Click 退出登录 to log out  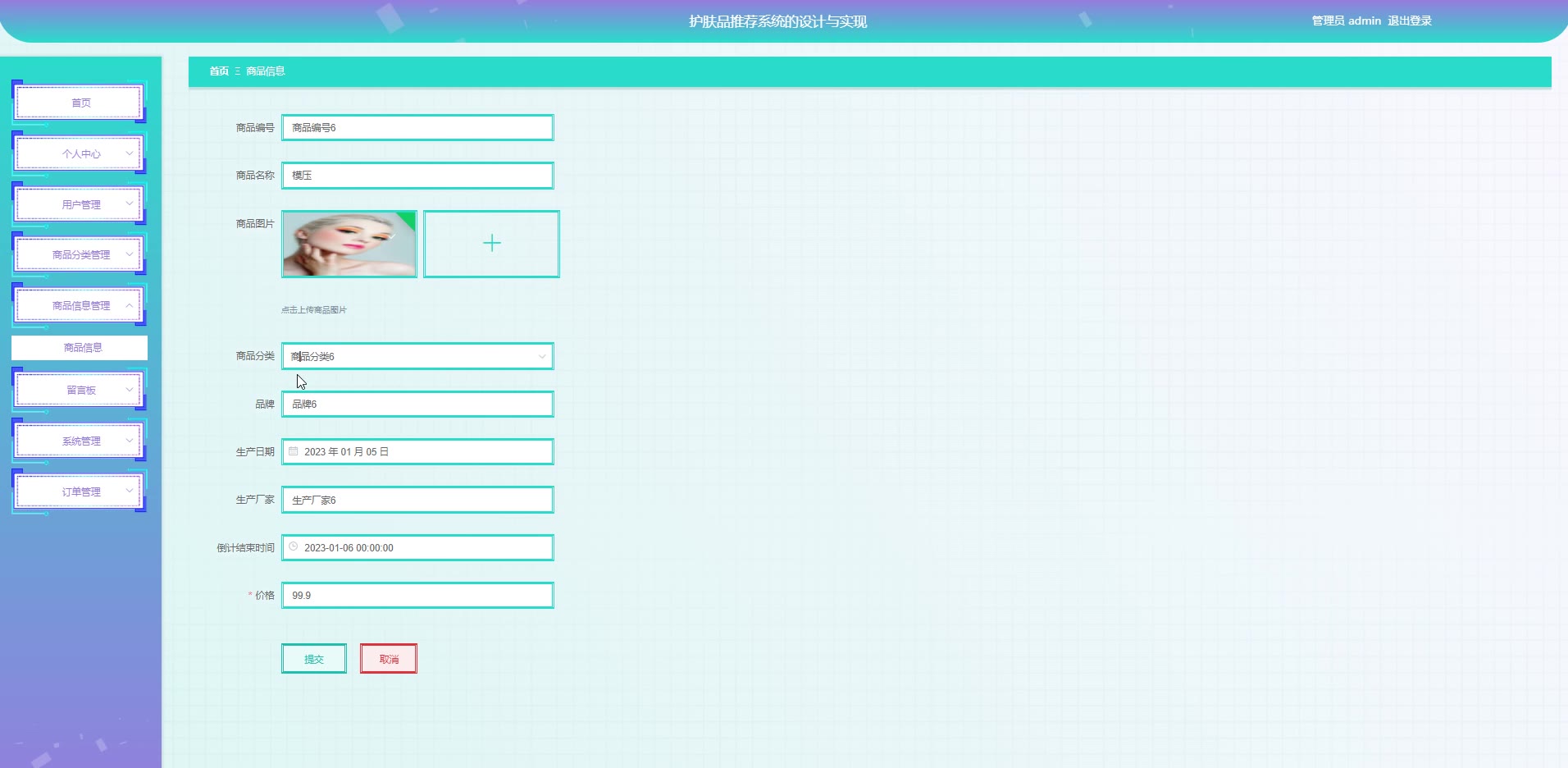pyautogui.click(x=1410, y=21)
